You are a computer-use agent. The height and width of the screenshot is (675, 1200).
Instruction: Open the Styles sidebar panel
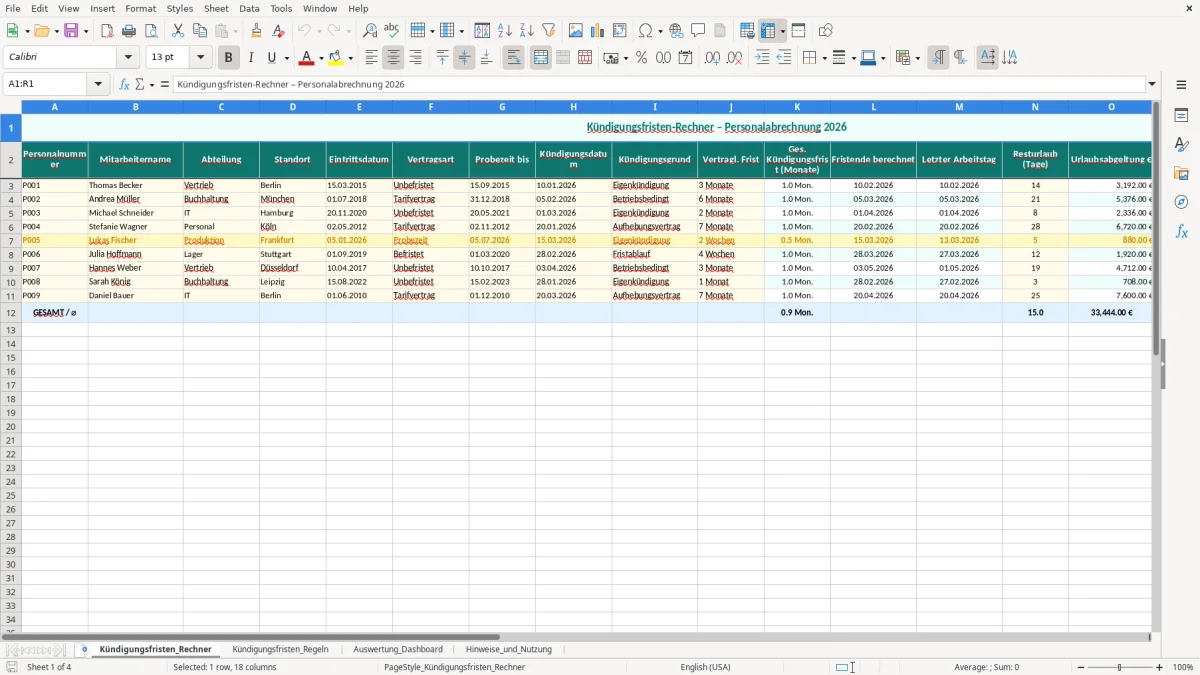point(1181,145)
